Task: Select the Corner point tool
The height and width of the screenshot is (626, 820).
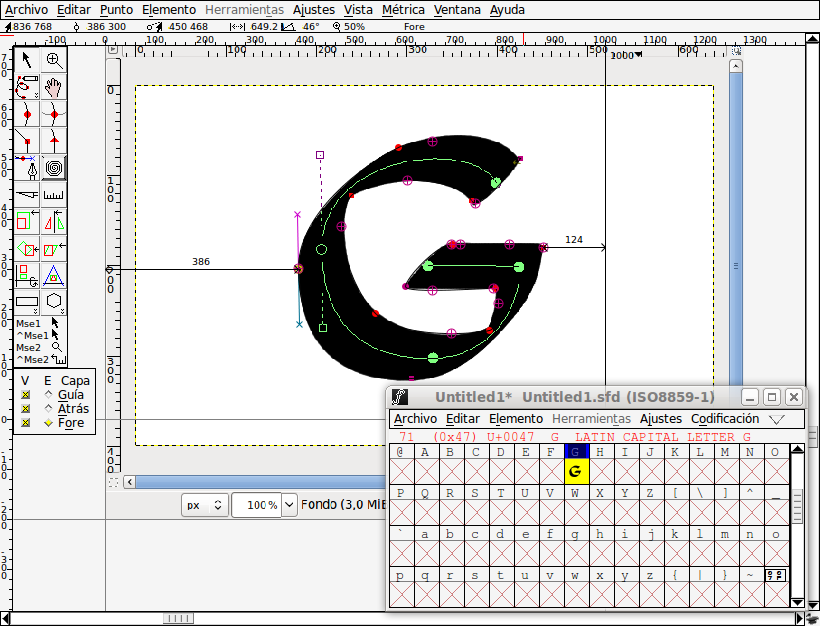Action: [x=27, y=141]
